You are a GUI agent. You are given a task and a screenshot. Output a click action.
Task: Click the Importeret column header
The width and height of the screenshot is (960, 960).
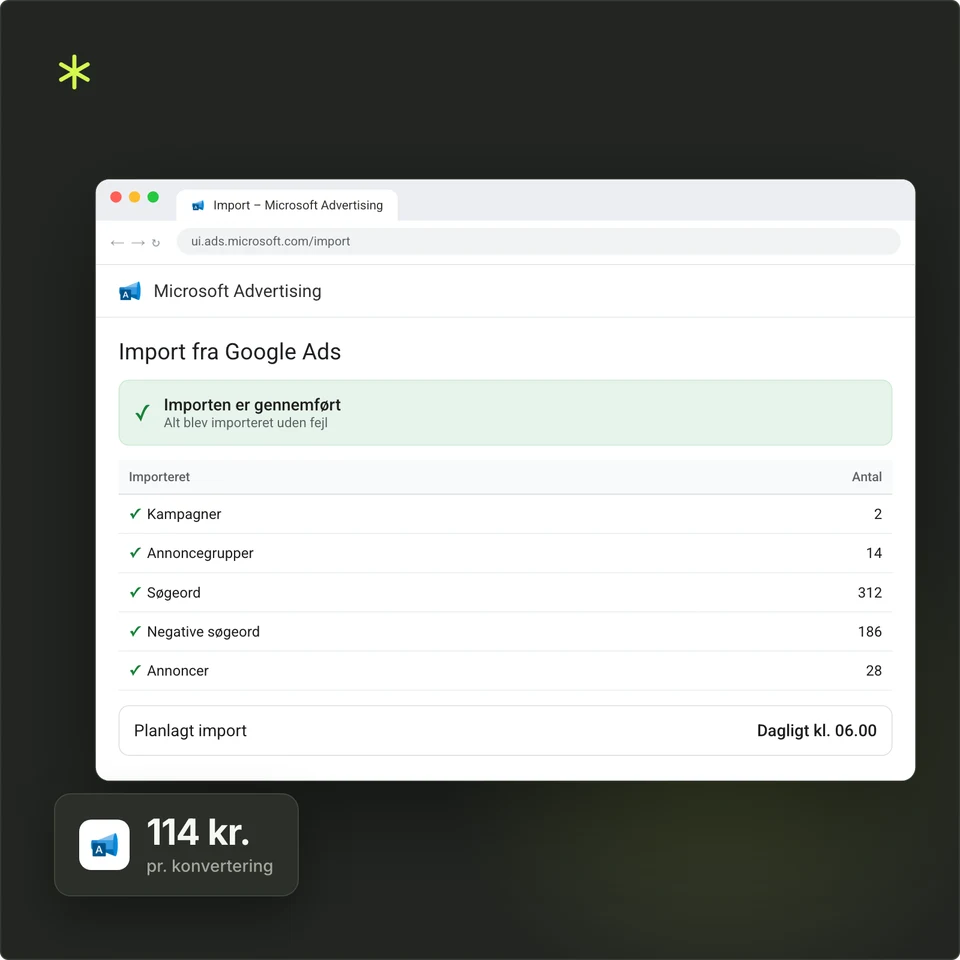[x=159, y=476]
